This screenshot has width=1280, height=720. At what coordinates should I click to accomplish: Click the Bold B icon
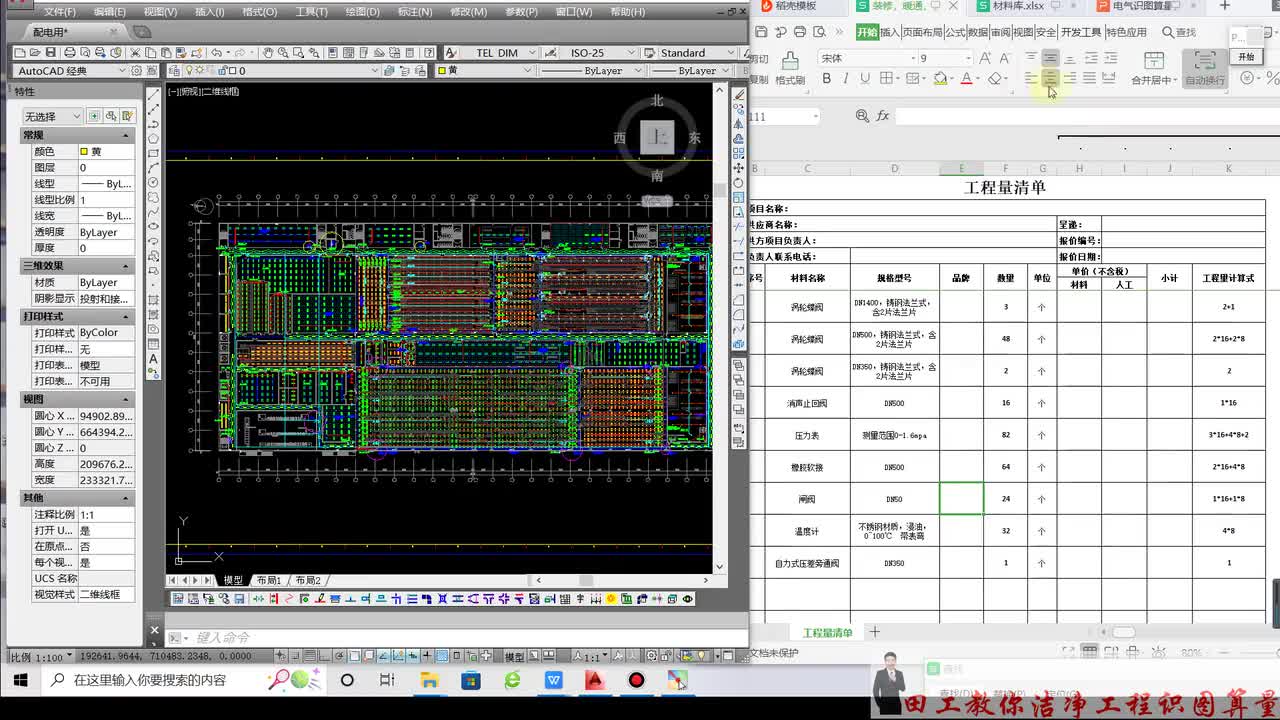click(826, 78)
